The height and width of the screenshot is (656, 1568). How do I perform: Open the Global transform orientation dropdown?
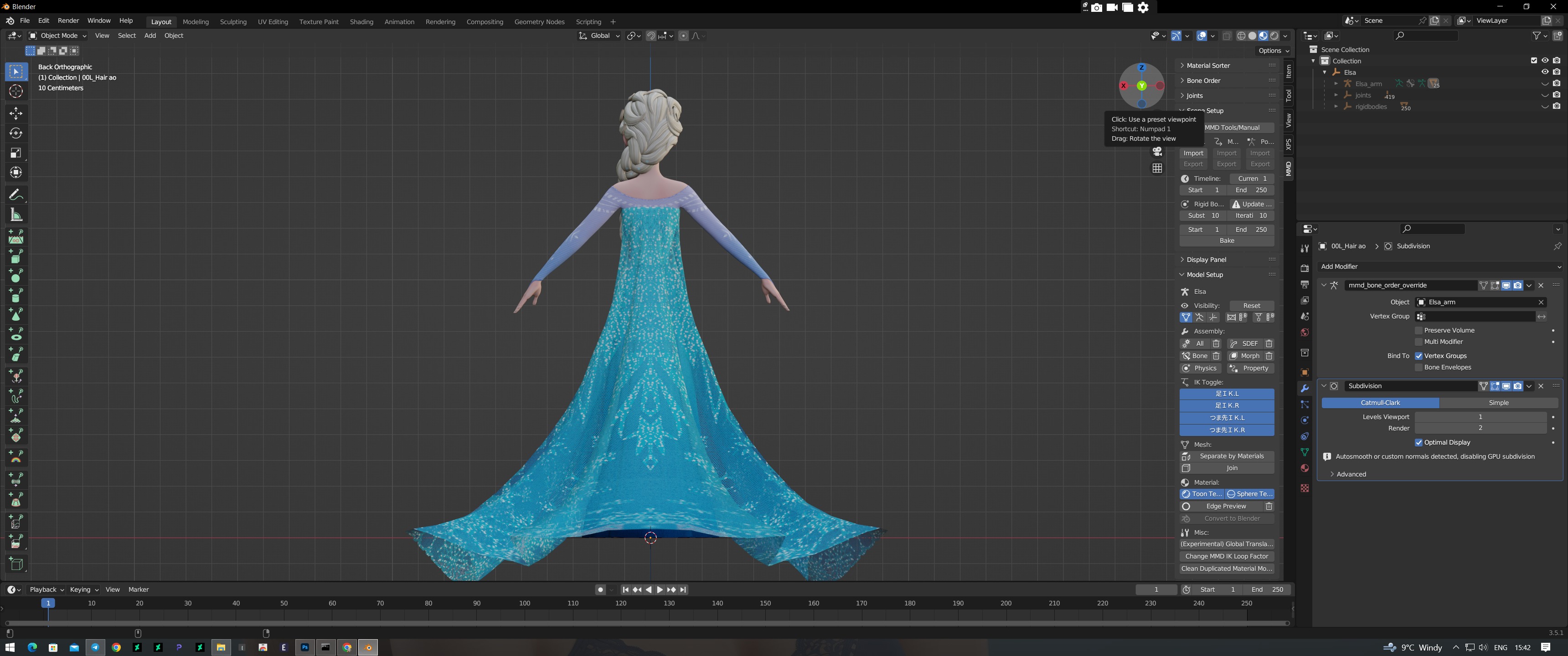click(x=599, y=36)
